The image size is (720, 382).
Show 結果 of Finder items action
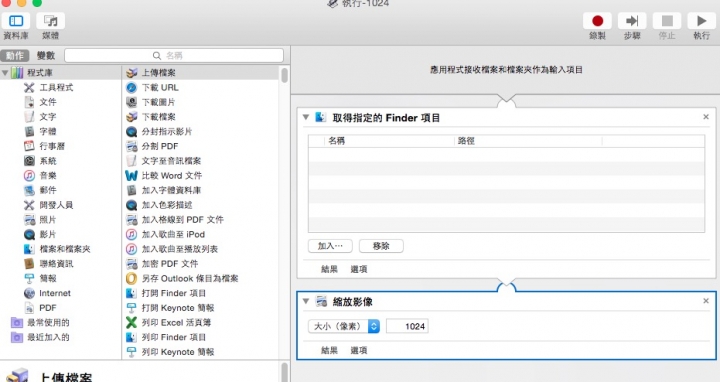[329, 269]
